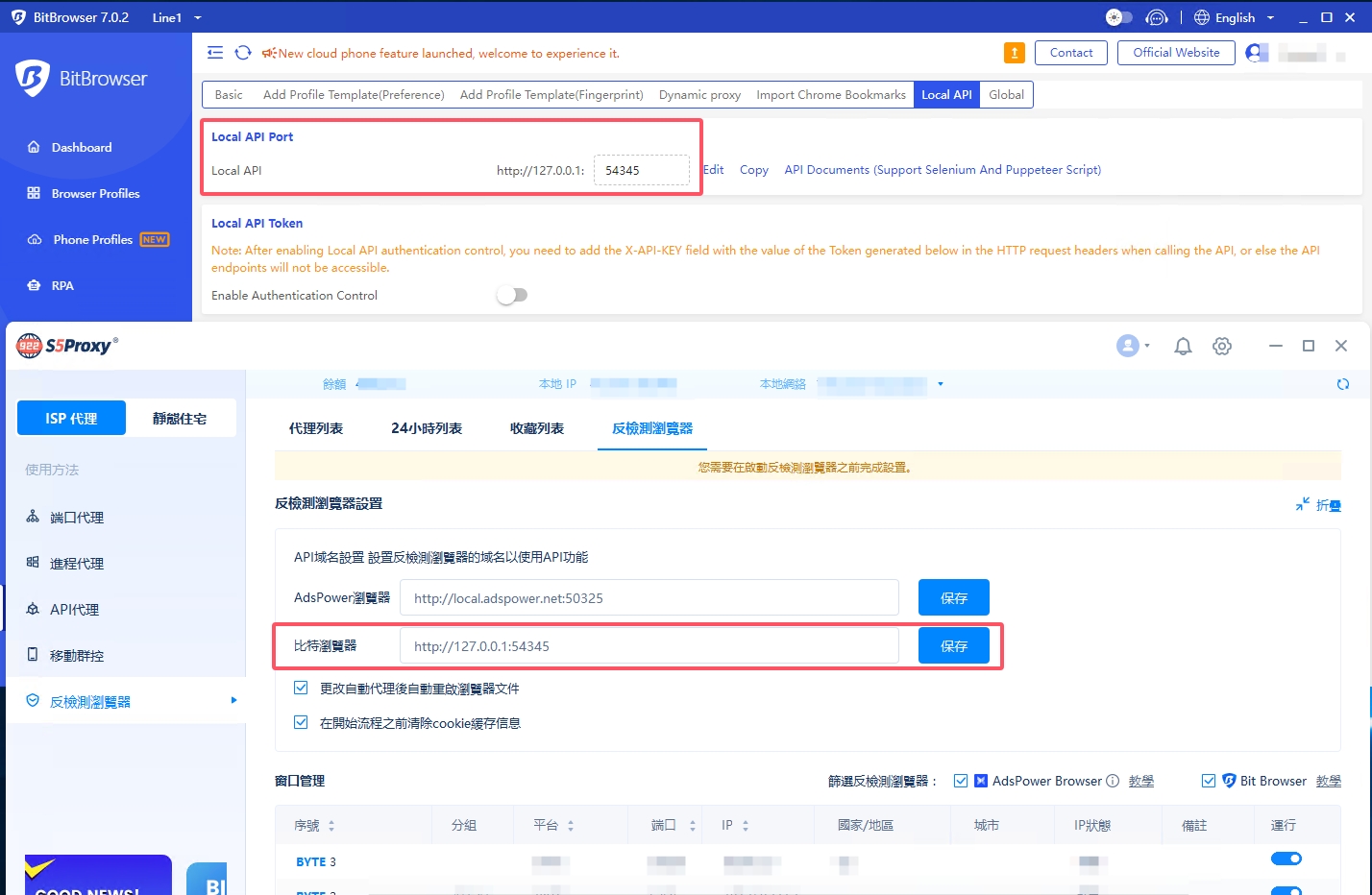Open the English language dropdown

click(x=1235, y=17)
